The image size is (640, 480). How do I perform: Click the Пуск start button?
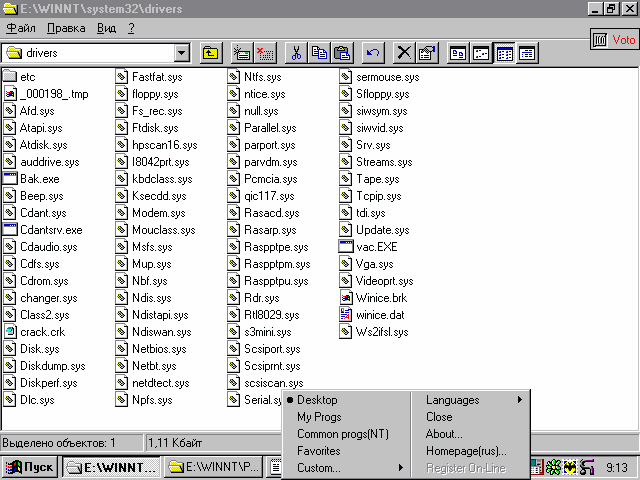(x=30, y=467)
